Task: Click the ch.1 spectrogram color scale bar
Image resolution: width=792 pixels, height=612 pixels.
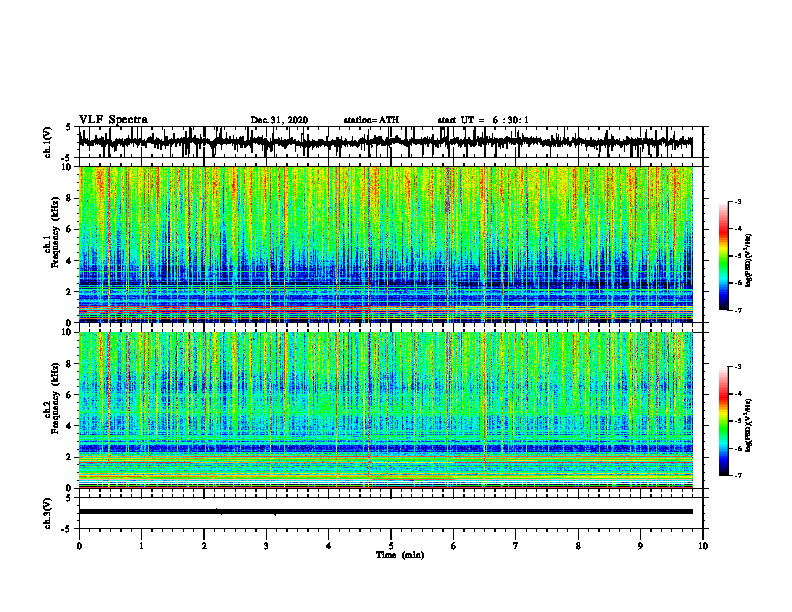Action: pyautogui.click(x=723, y=256)
